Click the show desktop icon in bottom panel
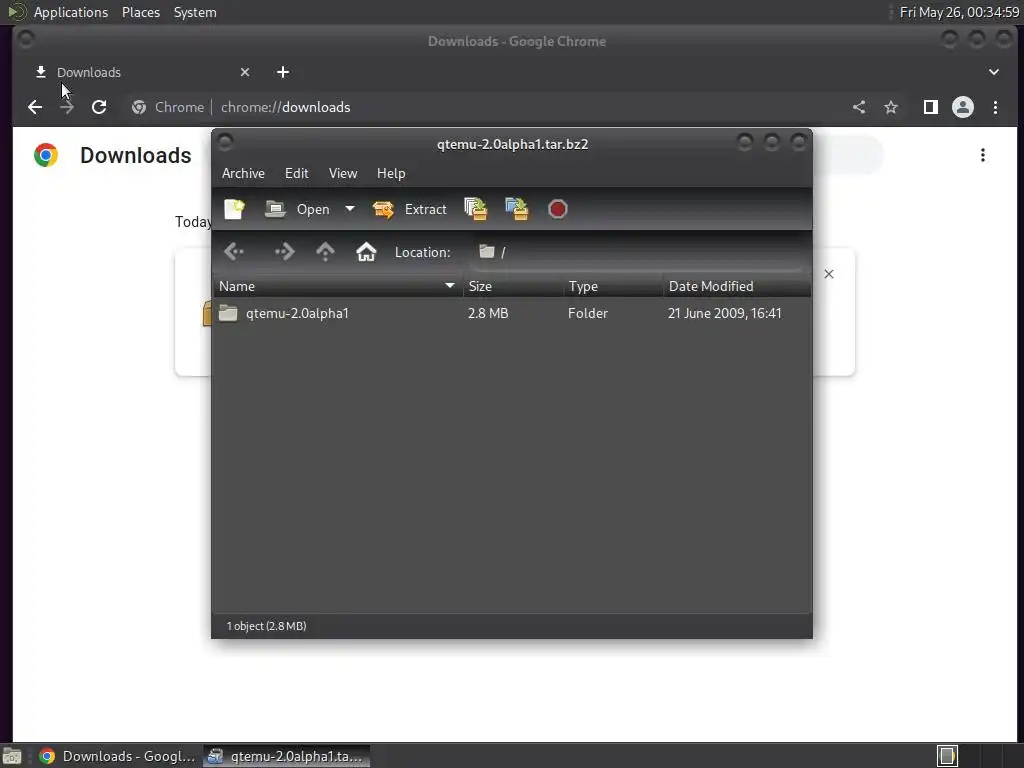This screenshot has width=1024, height=768. 12,756
